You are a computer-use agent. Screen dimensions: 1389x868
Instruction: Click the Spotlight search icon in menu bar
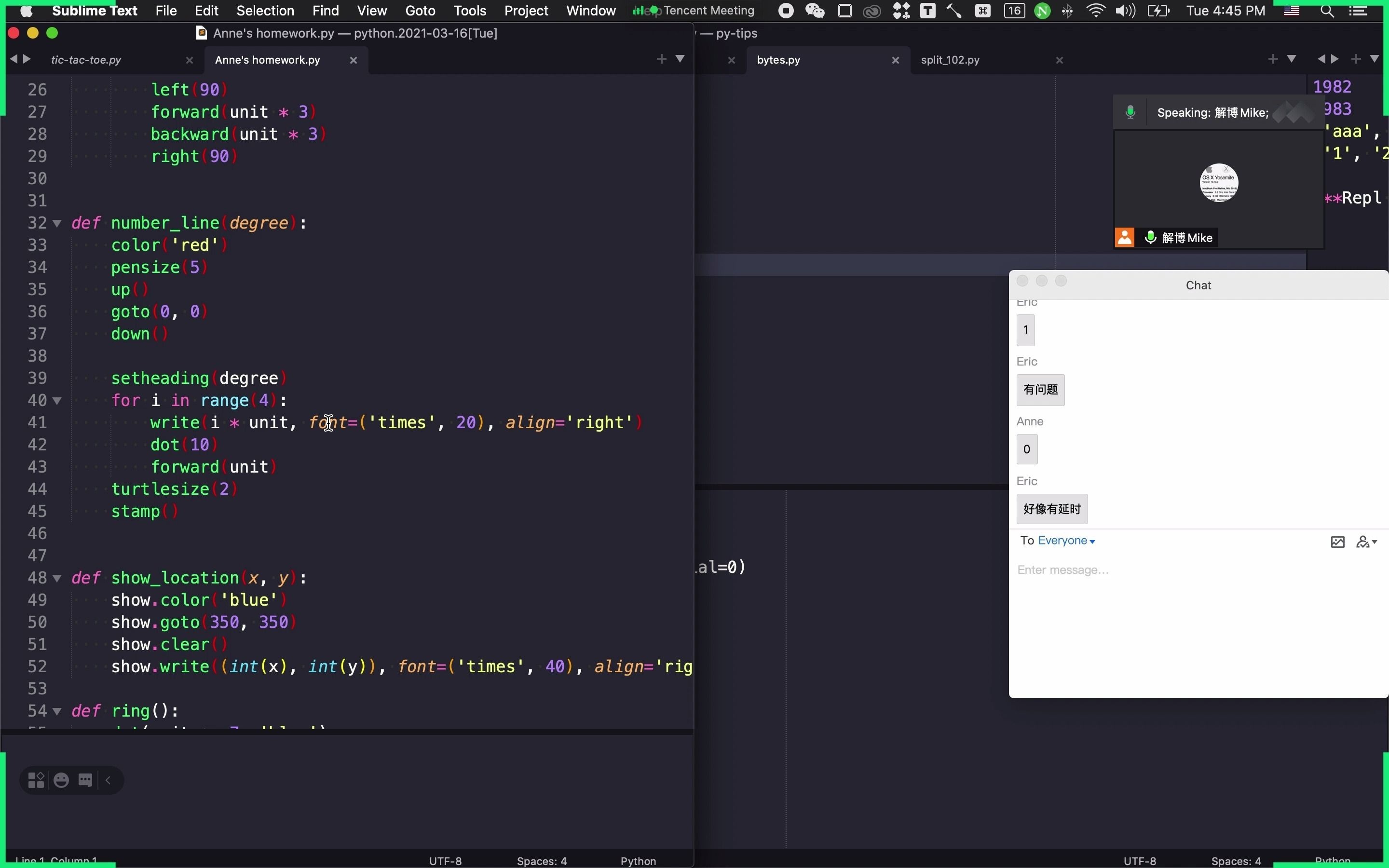(1326, 10)
